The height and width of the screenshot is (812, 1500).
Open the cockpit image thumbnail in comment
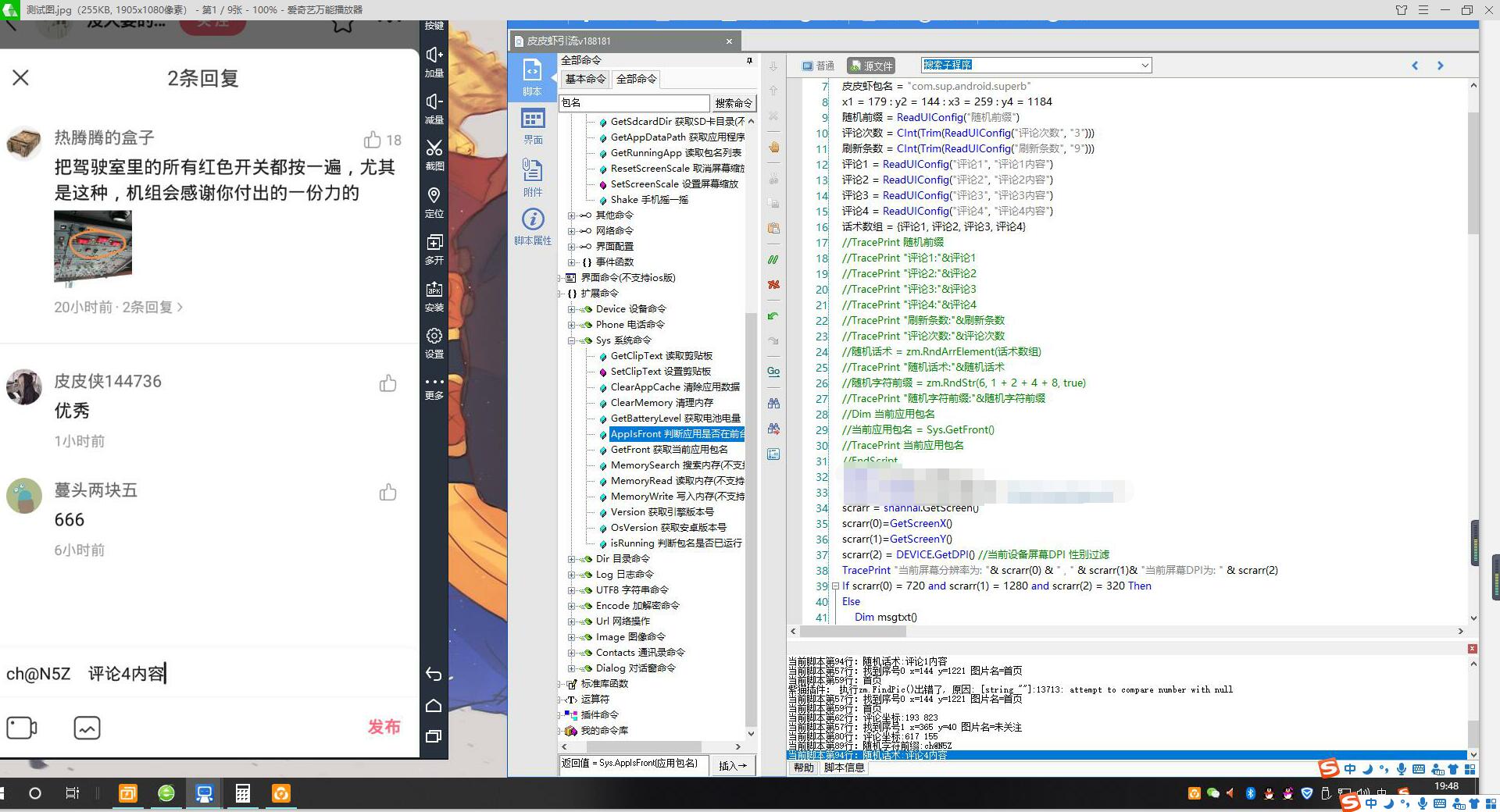[93, 245]
